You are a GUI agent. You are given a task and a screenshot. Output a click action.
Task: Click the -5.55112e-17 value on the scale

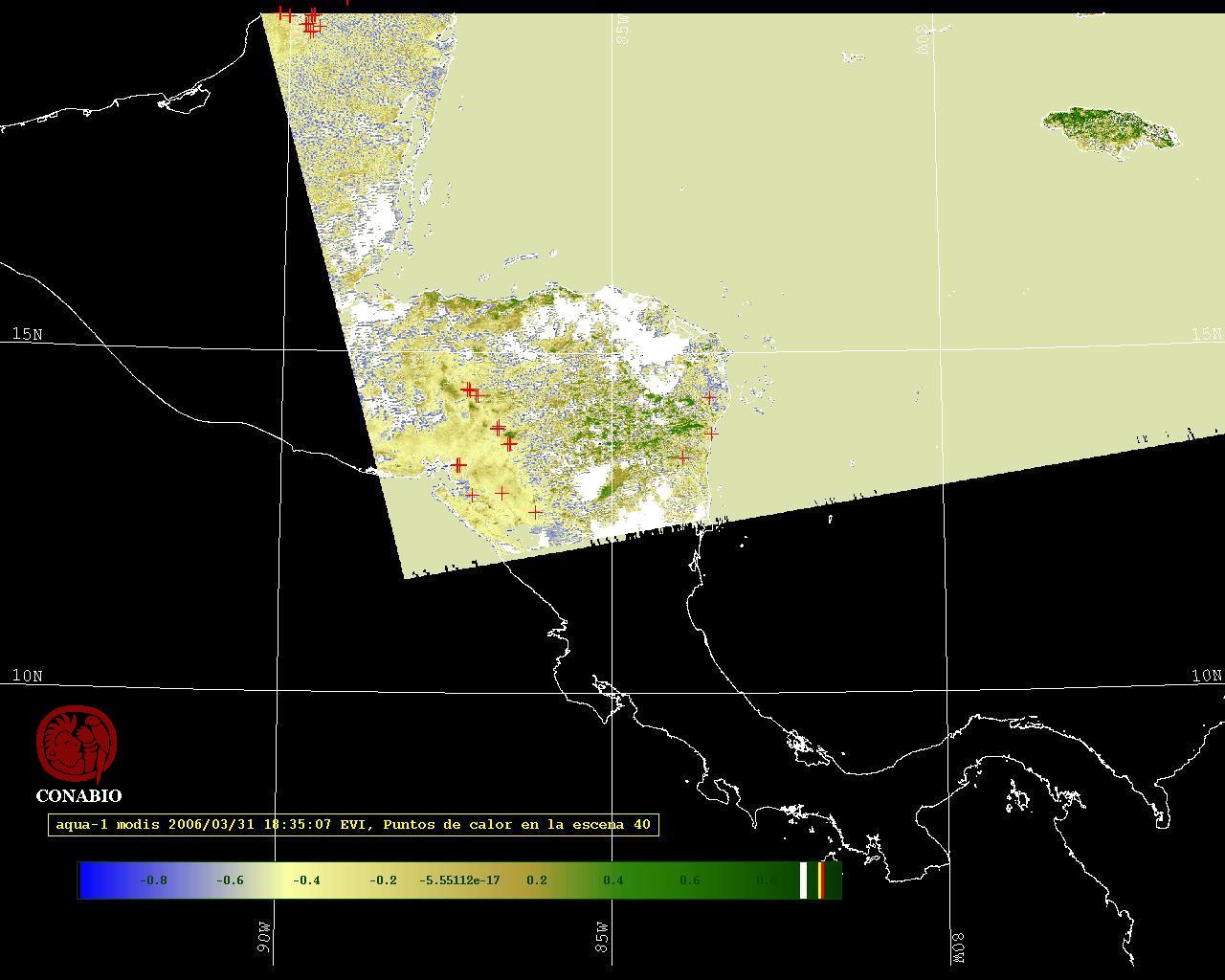[460, 880]
